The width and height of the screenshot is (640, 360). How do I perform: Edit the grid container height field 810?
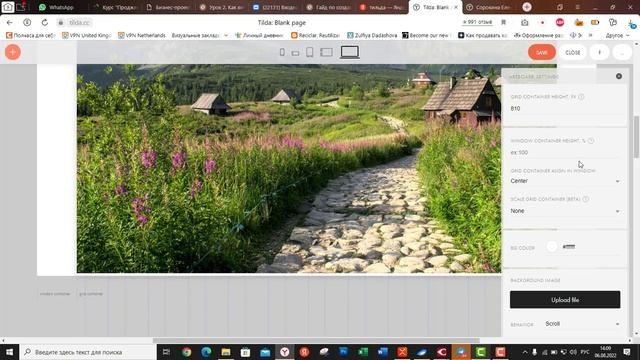click(x=565, y=109)
